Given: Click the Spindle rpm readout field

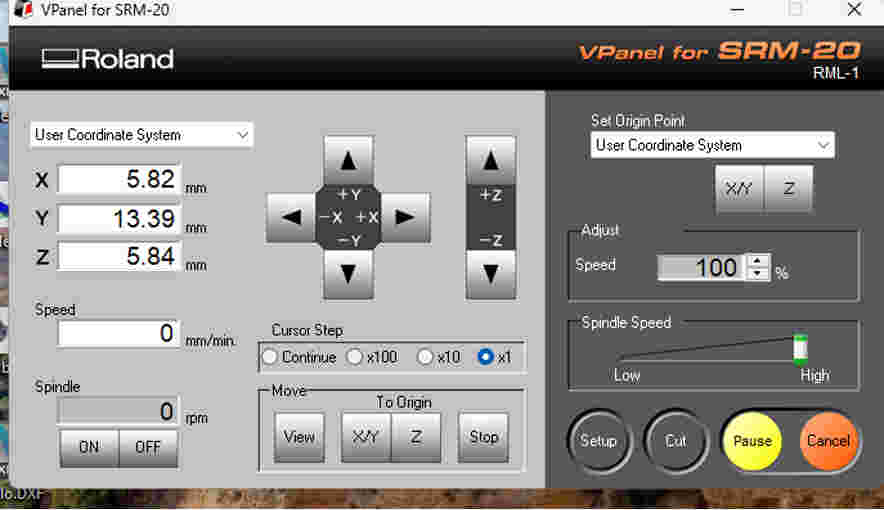Looking at the screenshot, I should pyautogui.click(x=120, y=411).
